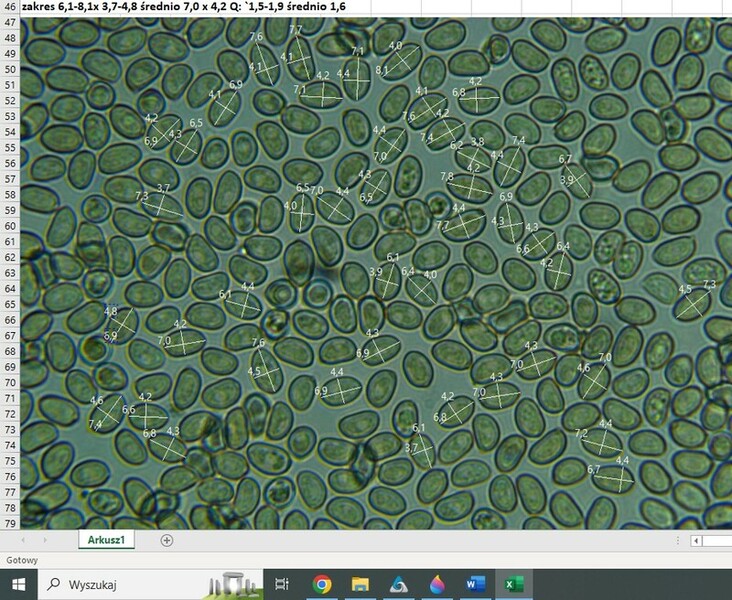732x600 pixels.
Task: Select row header 78
Action: pyautogui.click(x=10, y=508)
